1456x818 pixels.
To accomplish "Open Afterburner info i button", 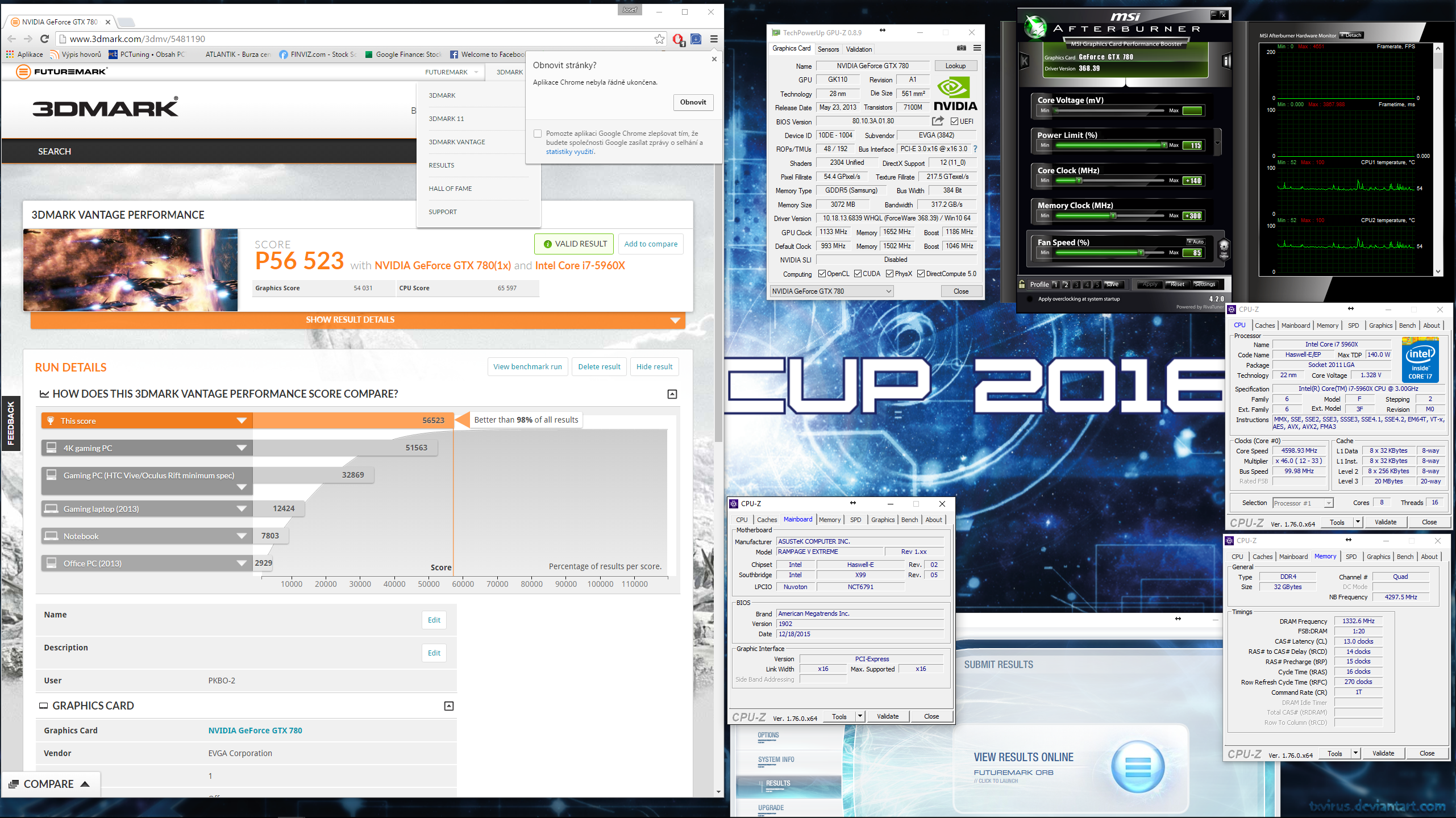I will point(1226,61).
